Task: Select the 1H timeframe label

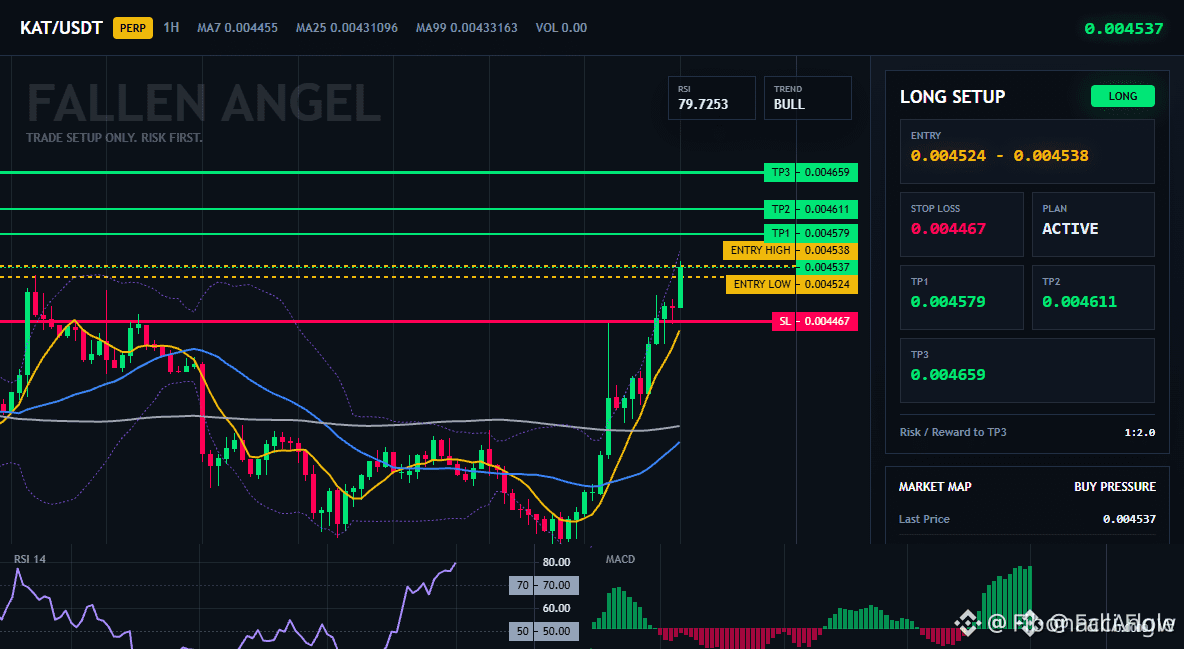Action: (171, 27)
